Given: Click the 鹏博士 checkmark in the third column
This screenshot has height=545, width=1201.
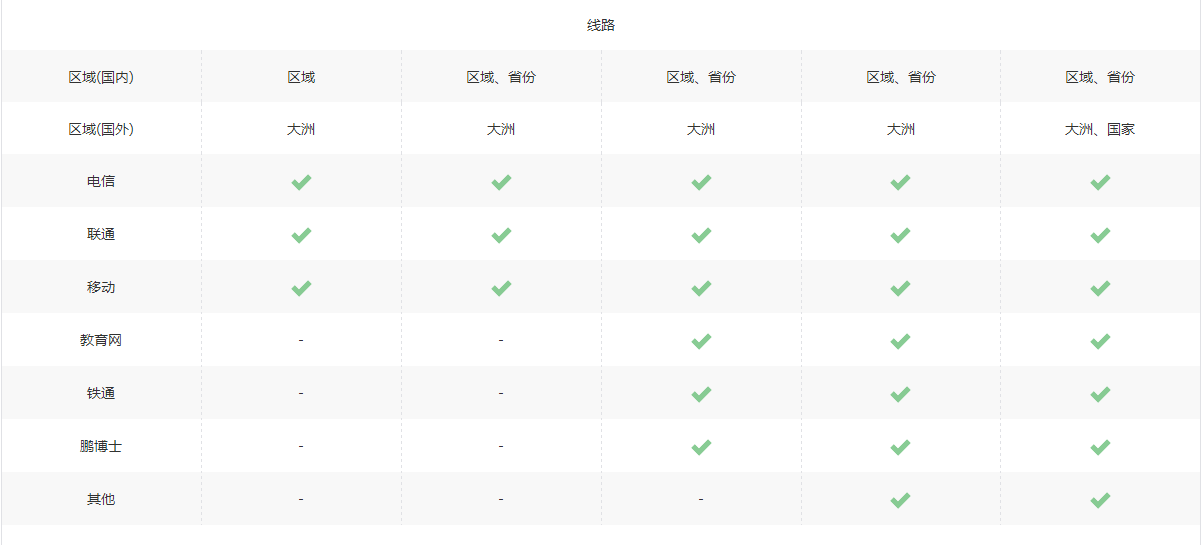Looking at the screenshot, I should pos(701,447).
